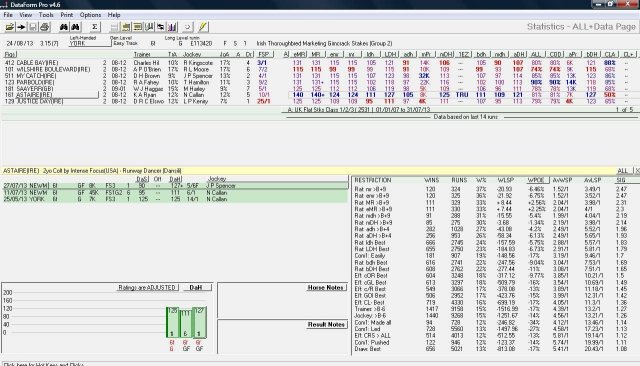The height and width of the screenshot is (366, 640).
Task: Click the TEZ column header
Action: (464, 54)
